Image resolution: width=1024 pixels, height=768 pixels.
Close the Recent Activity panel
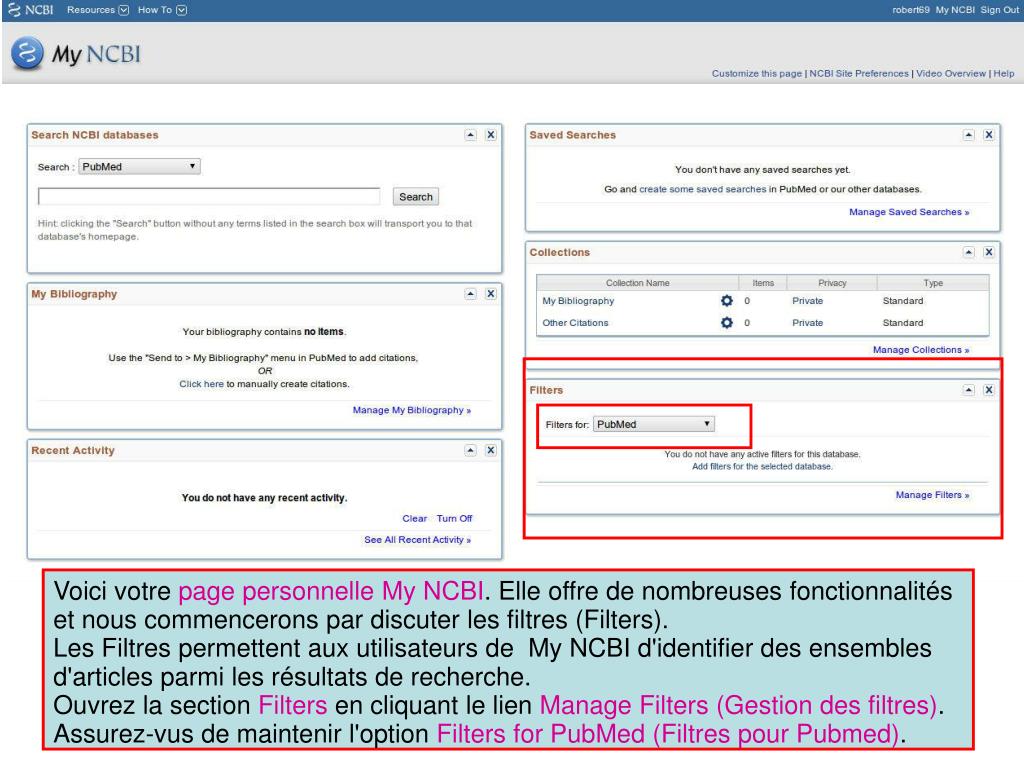490,450
